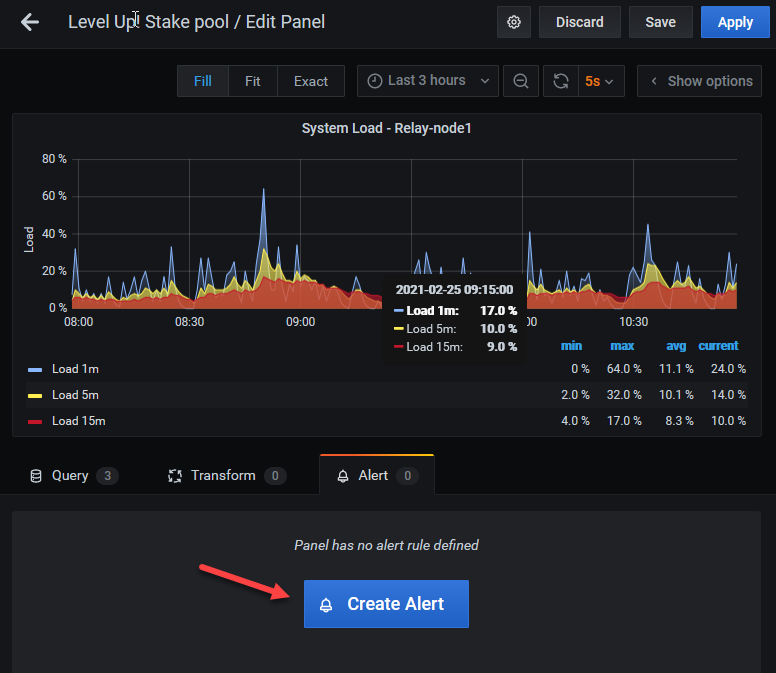Viewport: 776px width, 673px height.
Task: Sort legend by the max column header
Action: [622, 346]
